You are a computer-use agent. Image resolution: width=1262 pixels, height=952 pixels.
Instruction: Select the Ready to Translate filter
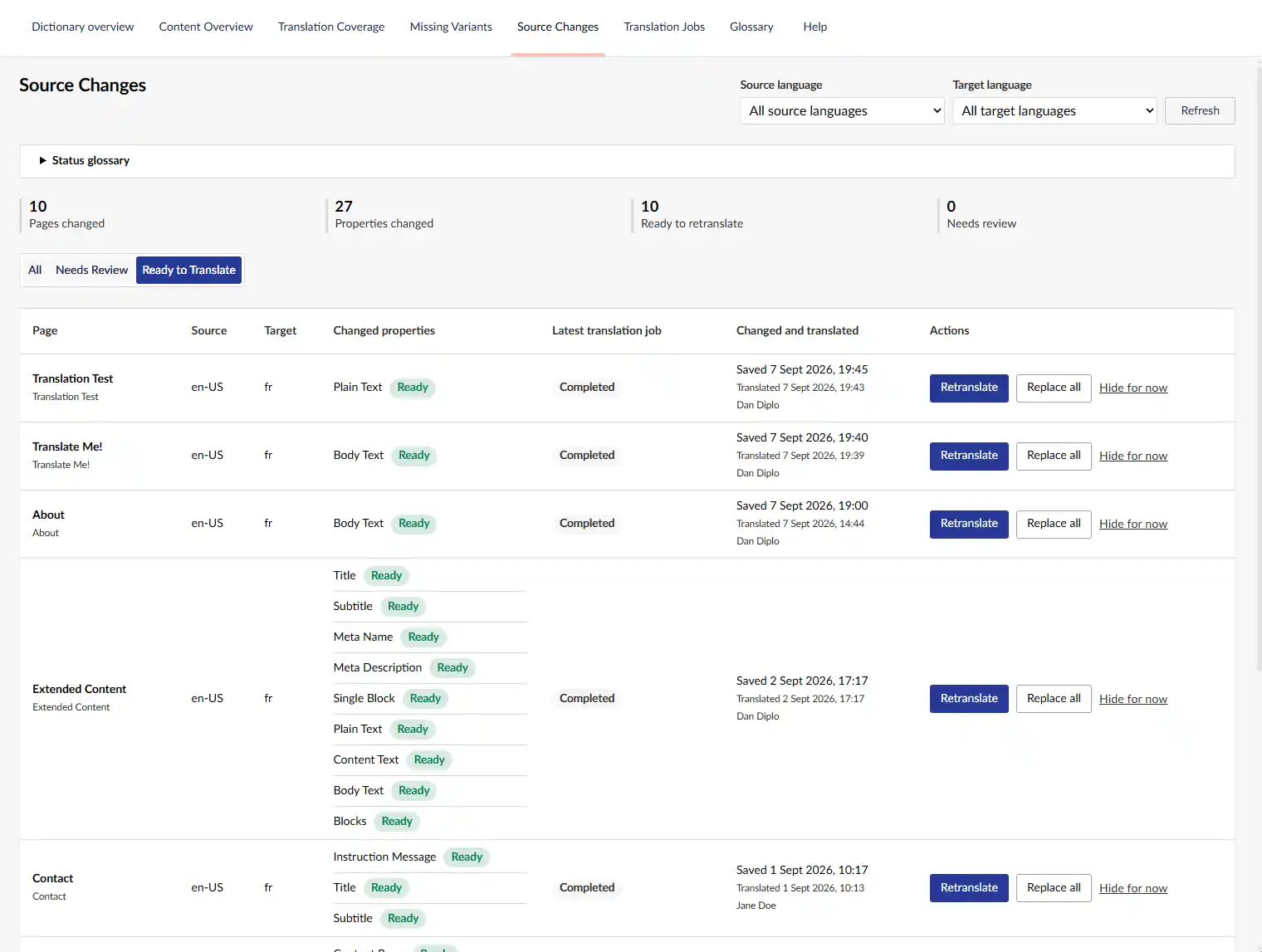point(188,270)
